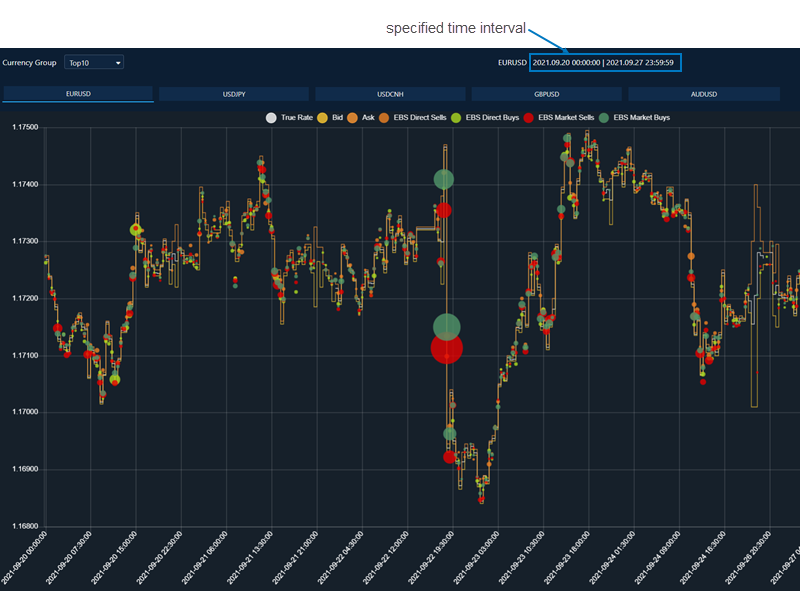
Task: Select the USDJPY currency tab
Action: click(234, 94)
